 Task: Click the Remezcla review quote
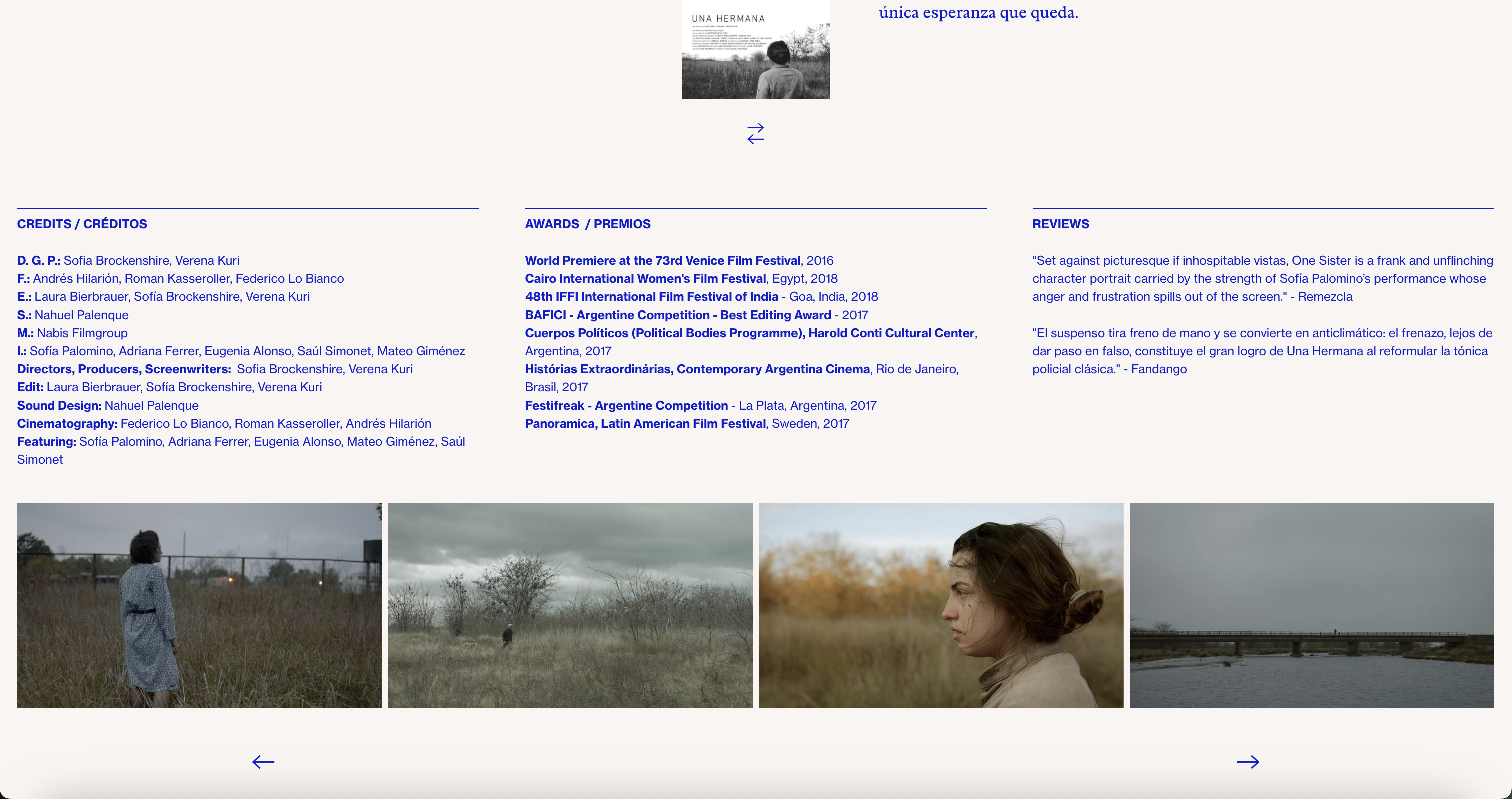[1259, 279]
